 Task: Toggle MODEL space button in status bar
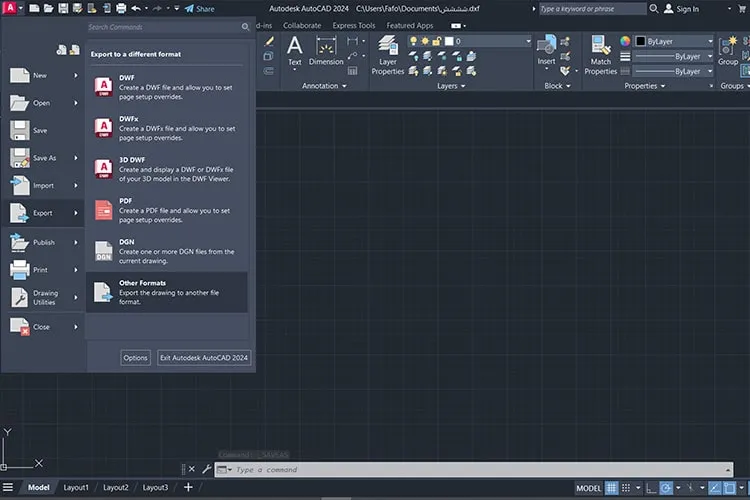point(588,488)
